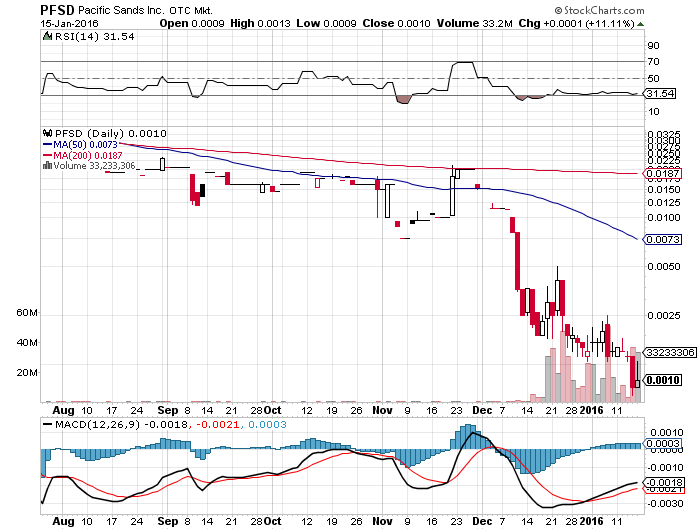The width and height of the screenshot is (700, 530).
Task: Click the 15-Jan-2016 date label
Action: [x=69, y=24]
